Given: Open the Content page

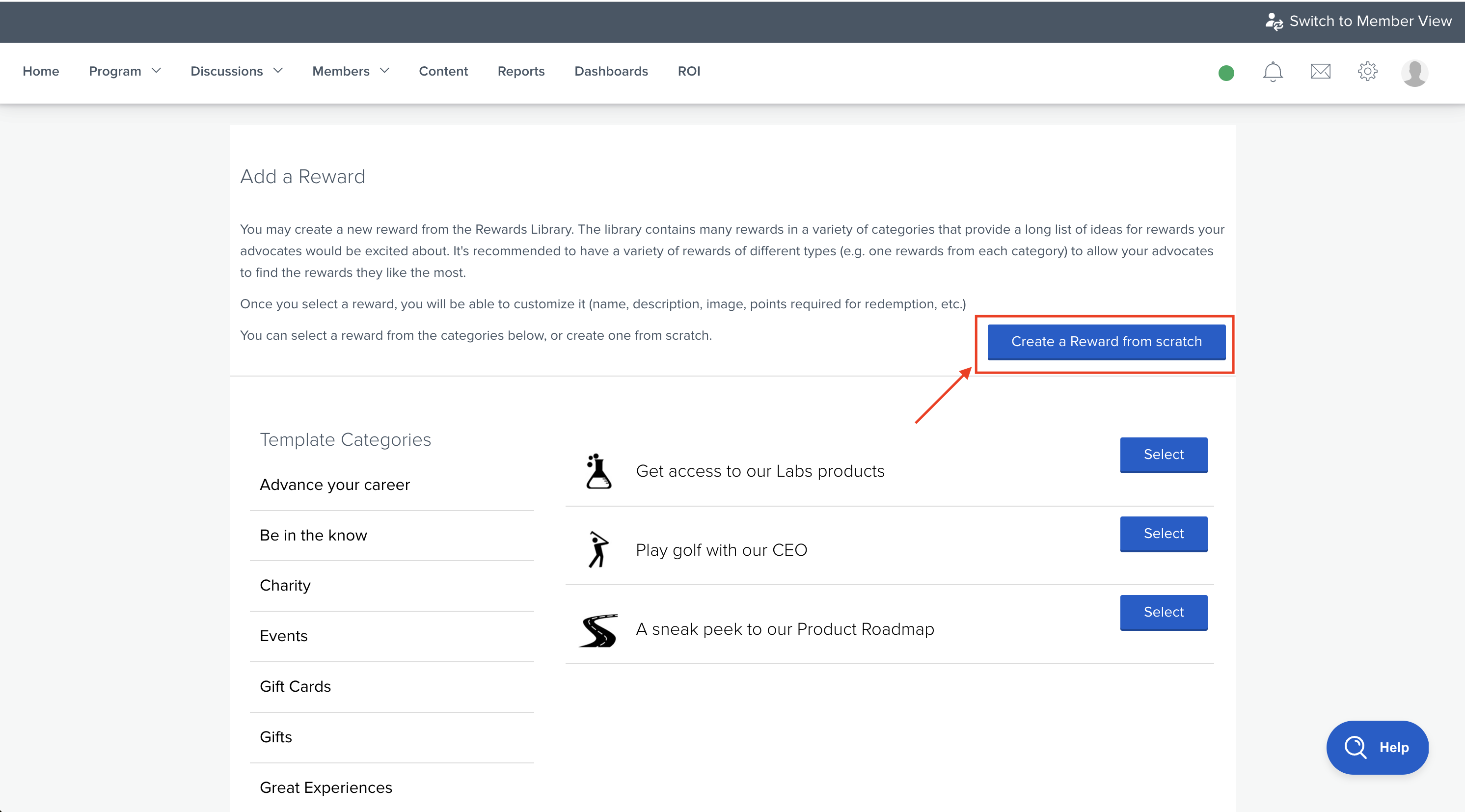Looking at the screenshot, I should point(443,71).
